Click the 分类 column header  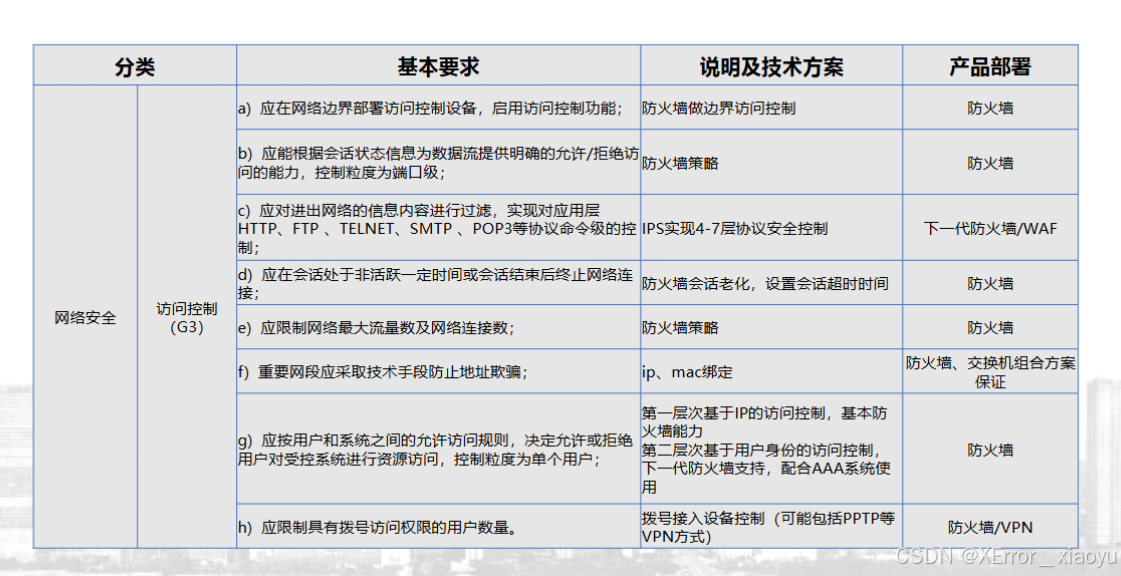(x=135, y=66)
